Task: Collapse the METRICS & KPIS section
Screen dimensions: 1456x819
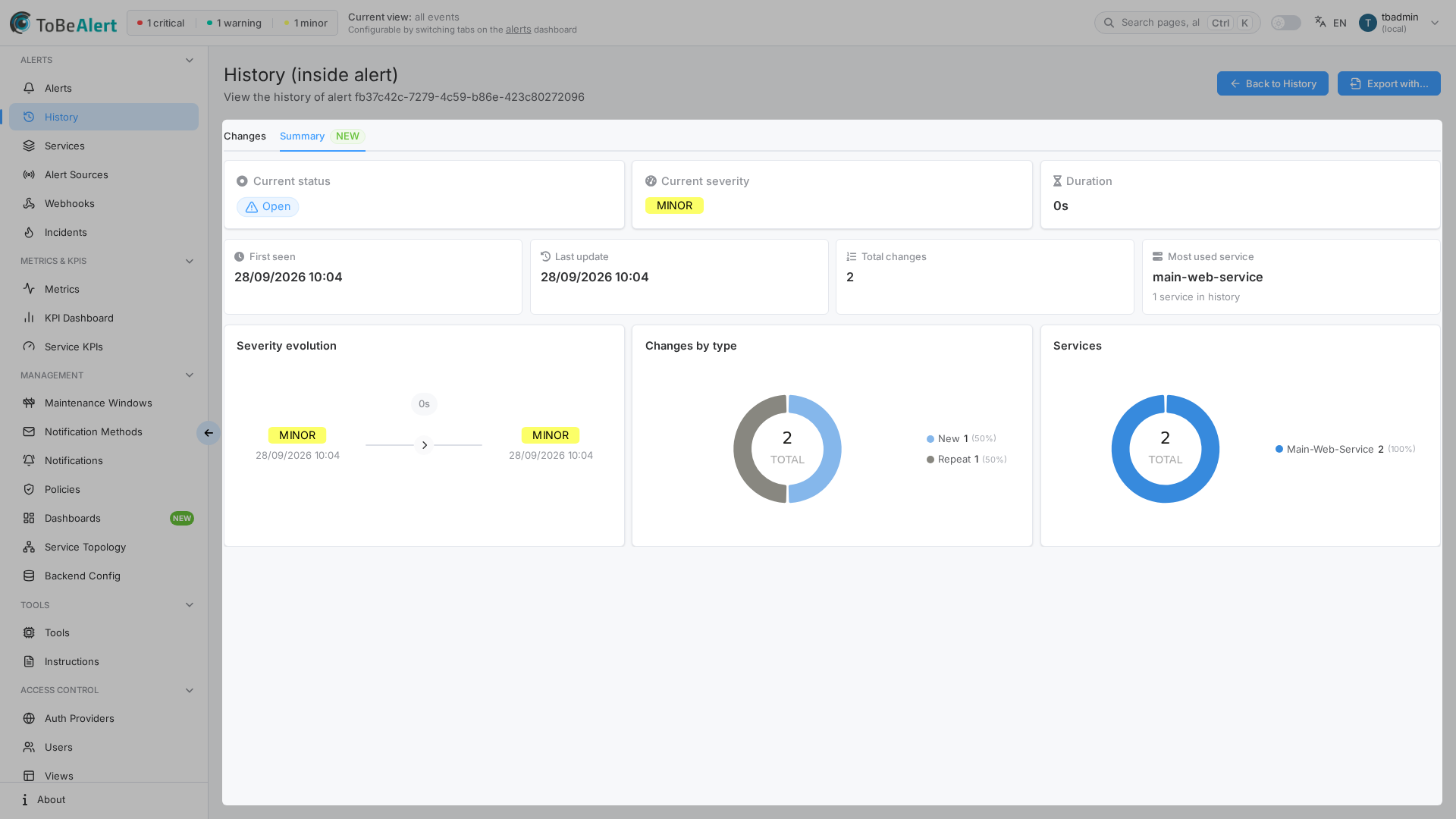Action: point(190,261)
